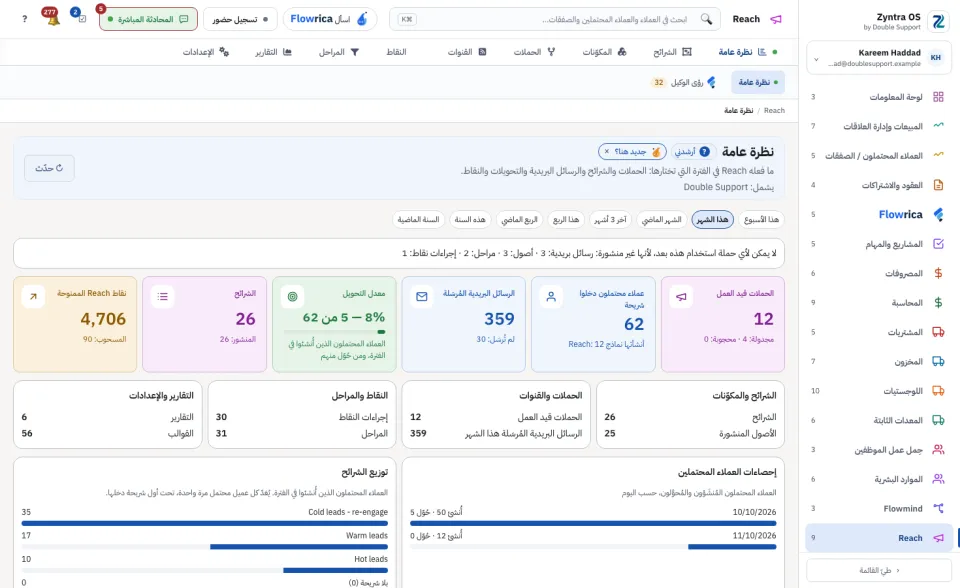960x588 pixels.
Task: Open the المكوّنات tab
Action: [x=604, y=52]
